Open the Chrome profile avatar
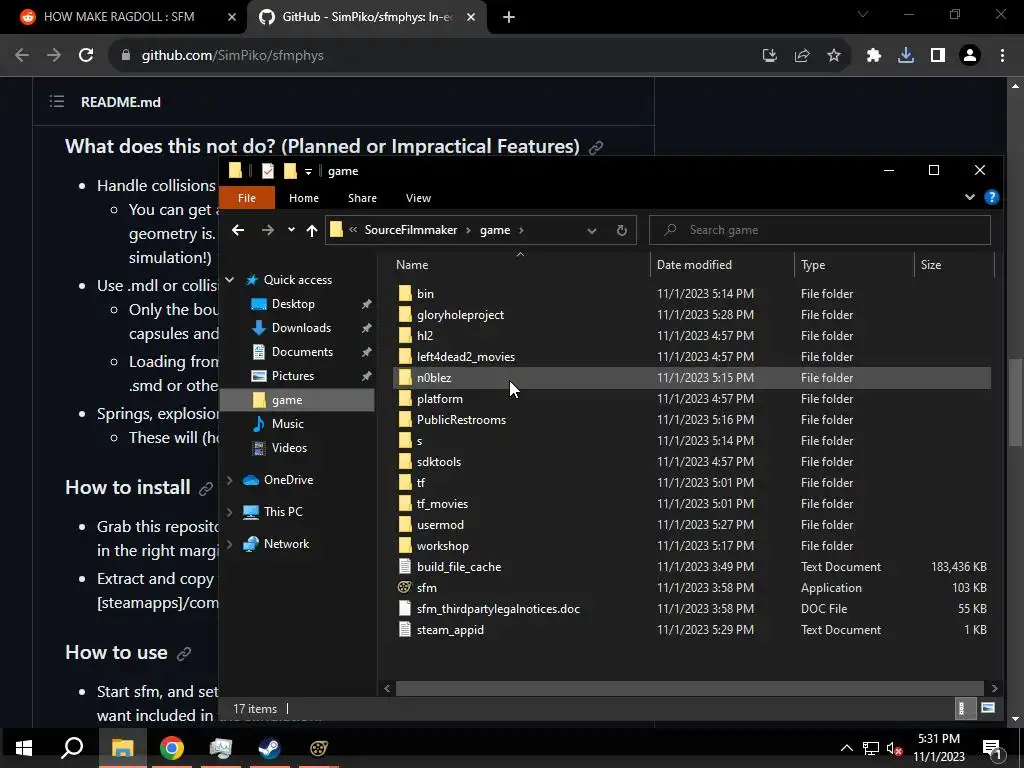Image resolution: width=1024 pixels, height=768 pixels. (x=970, y=56)
